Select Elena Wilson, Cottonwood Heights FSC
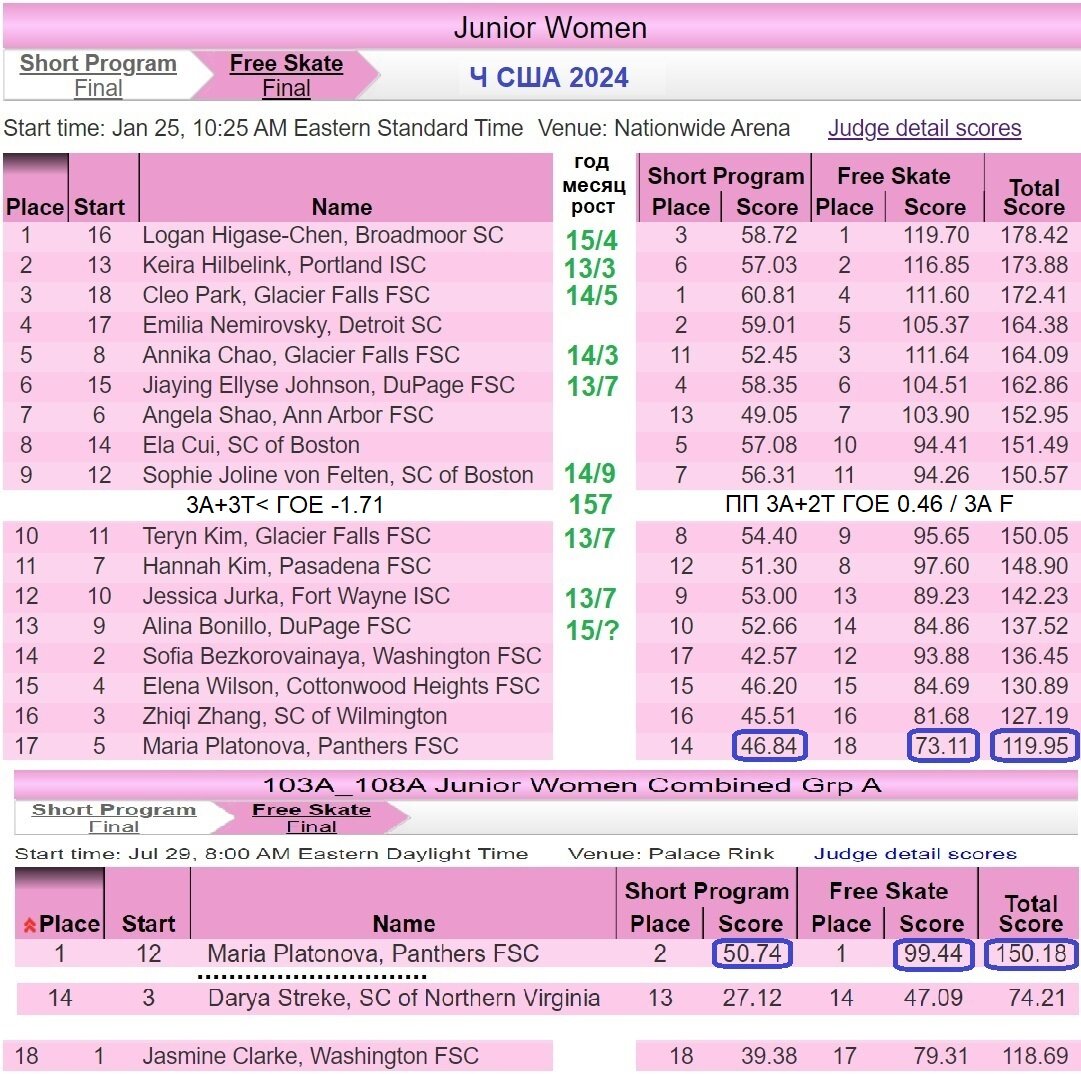Screen dimensions: 1081x1074 coord(341,686)
